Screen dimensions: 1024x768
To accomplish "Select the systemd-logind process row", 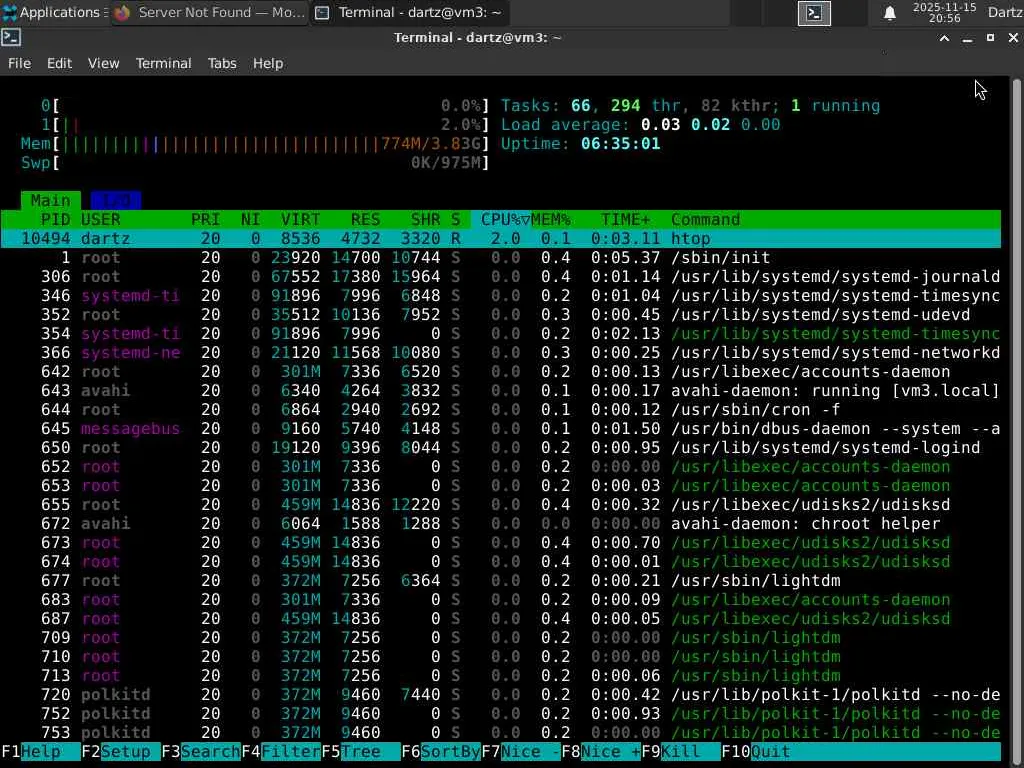I will click(x=500, y=447).
